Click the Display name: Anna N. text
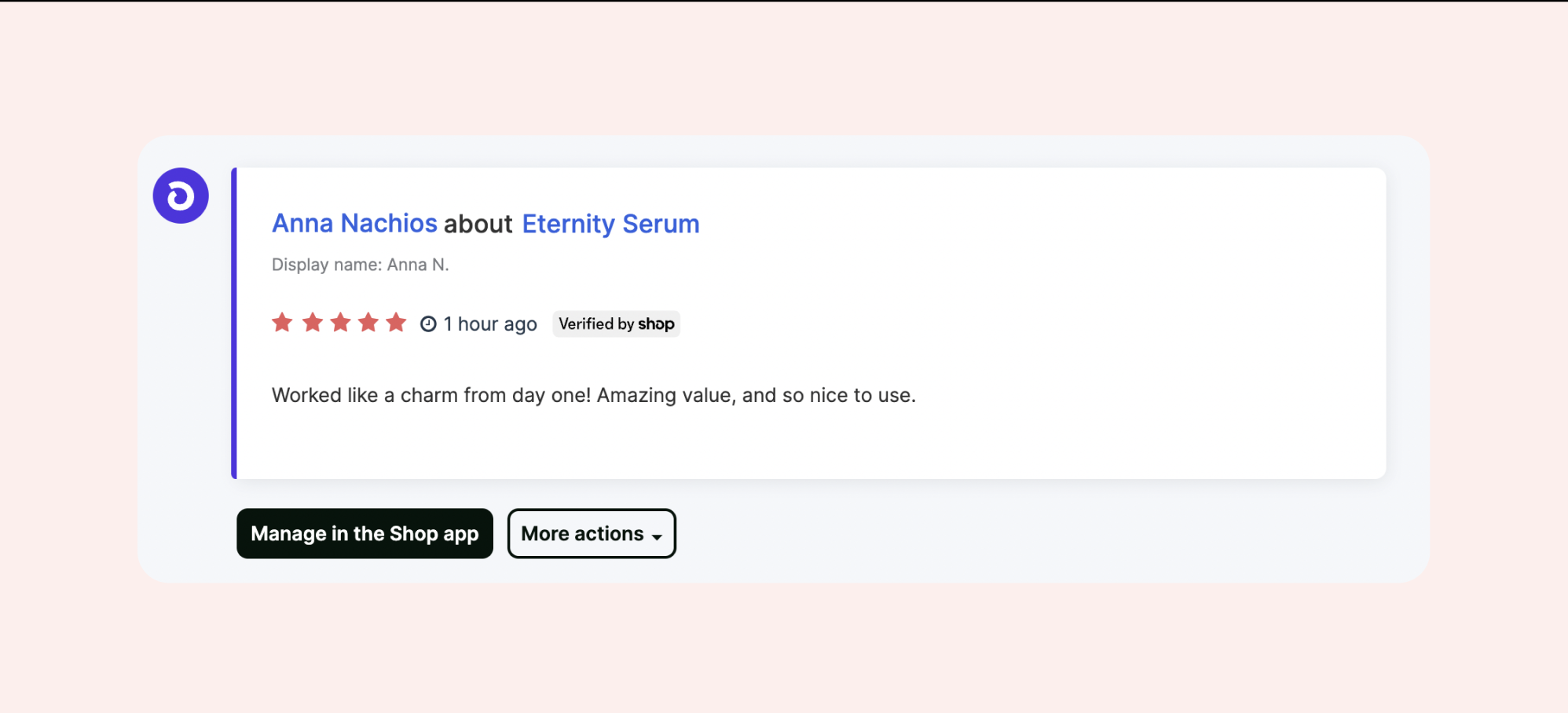Screen dimensions: 1568x713 [x=361, y=265]
